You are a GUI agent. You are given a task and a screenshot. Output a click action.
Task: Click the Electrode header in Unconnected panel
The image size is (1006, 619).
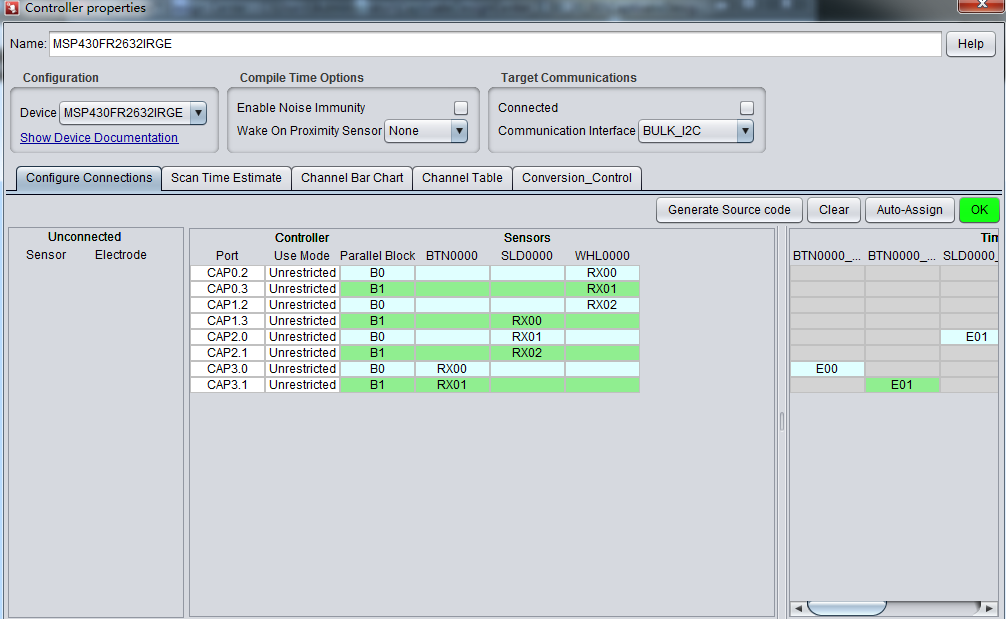click(121, 255)
